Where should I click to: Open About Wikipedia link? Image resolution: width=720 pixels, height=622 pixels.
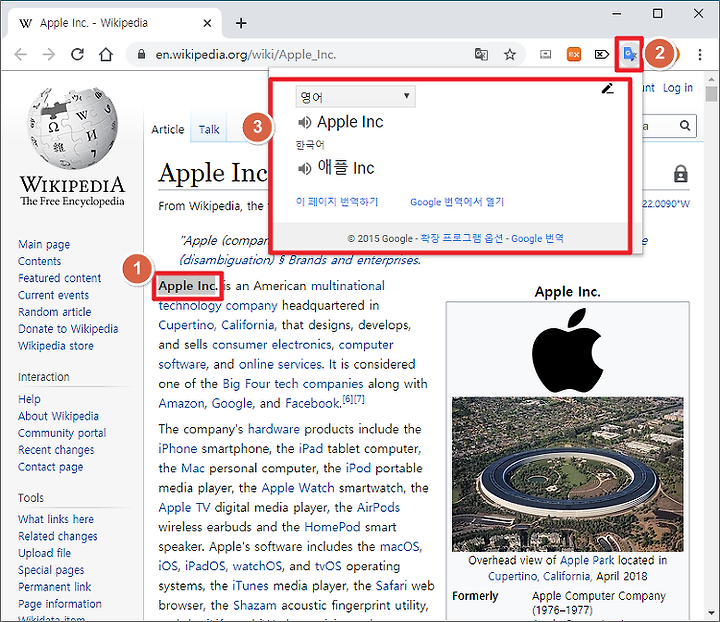point(58,416)
